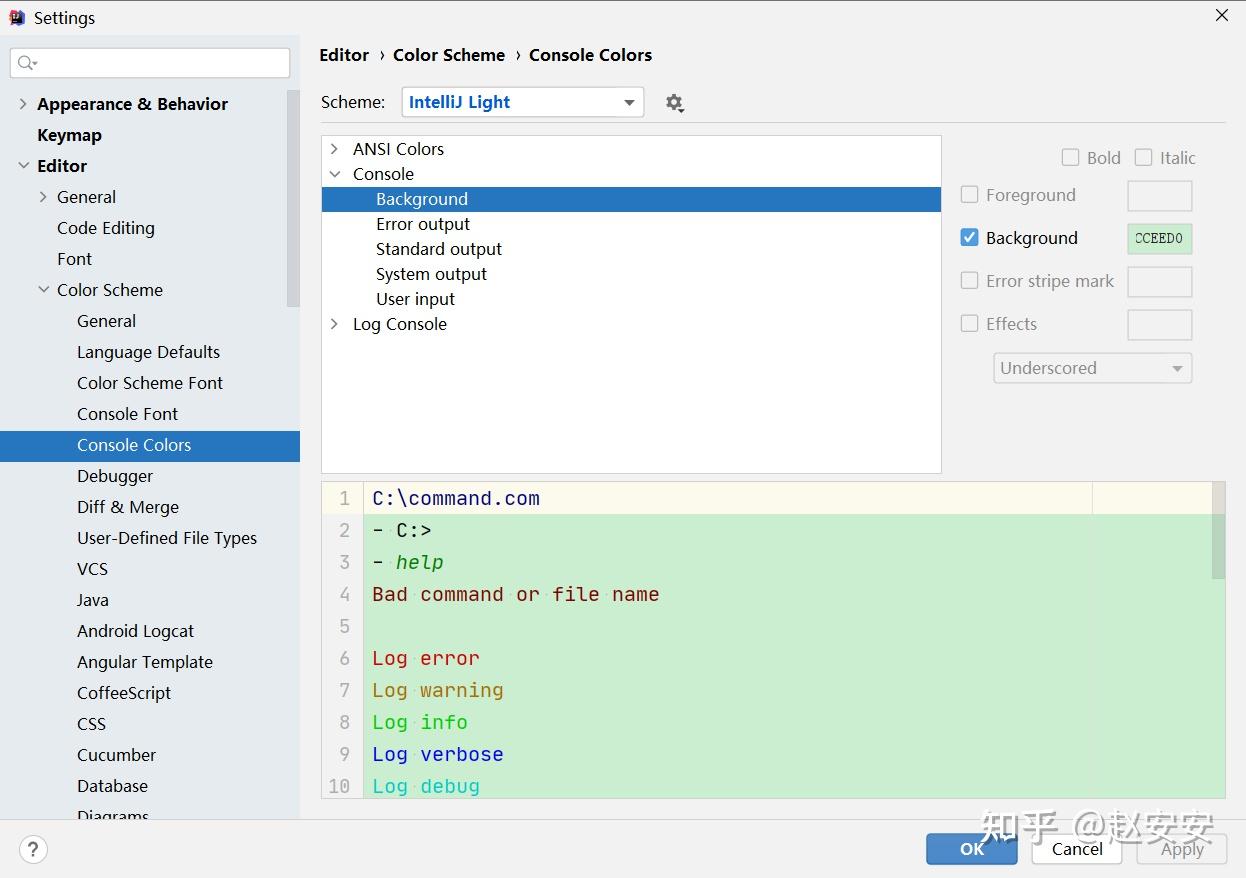Open Android Logcat color settings
1246x878 pixels.
tap(135, 631)
